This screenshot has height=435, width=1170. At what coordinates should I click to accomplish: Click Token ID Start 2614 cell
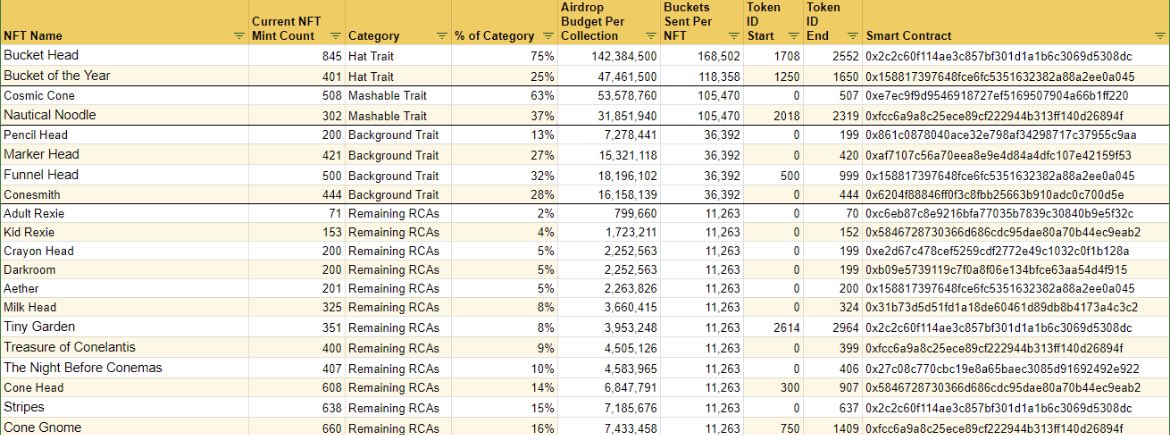coord(774,328)
